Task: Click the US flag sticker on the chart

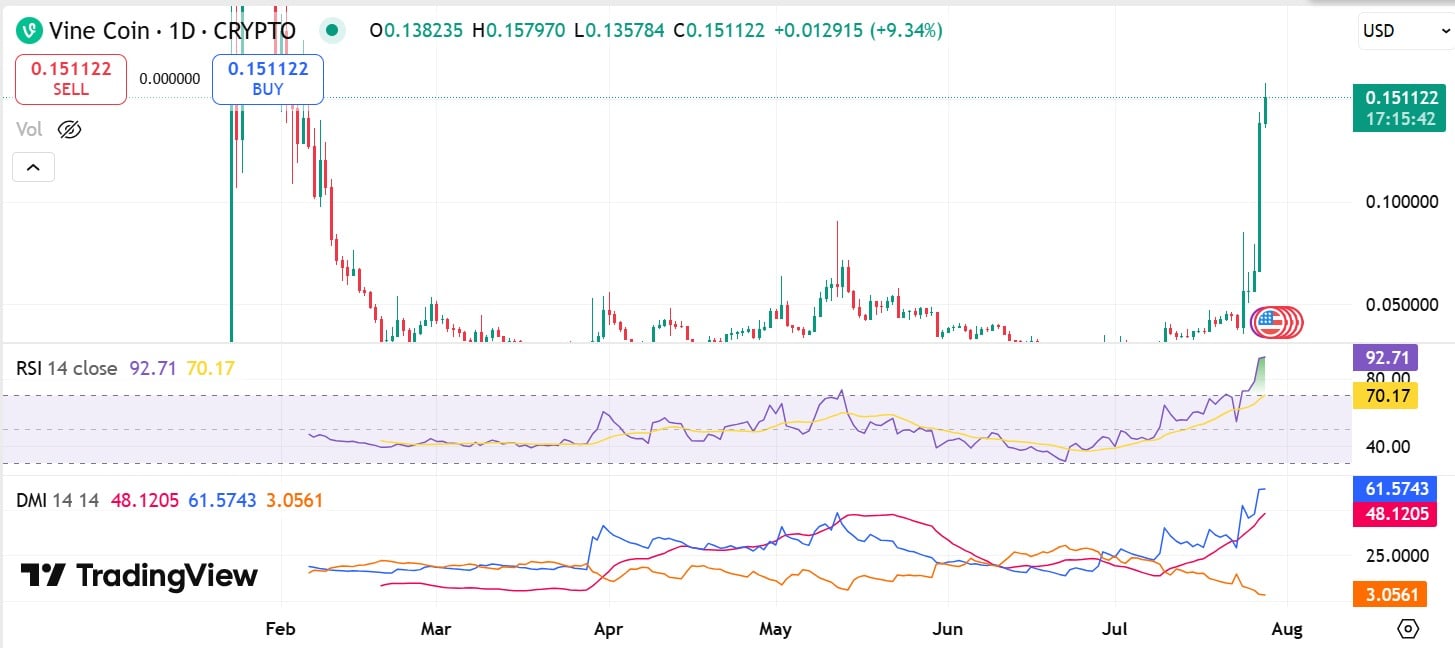Action: click(x=1276, y=320)
